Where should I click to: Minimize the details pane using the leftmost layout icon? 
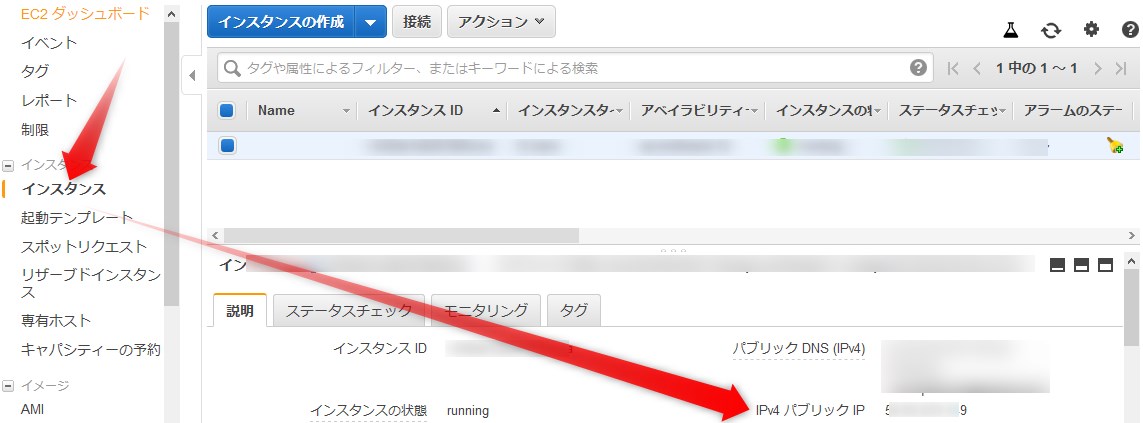(1057, 265)
